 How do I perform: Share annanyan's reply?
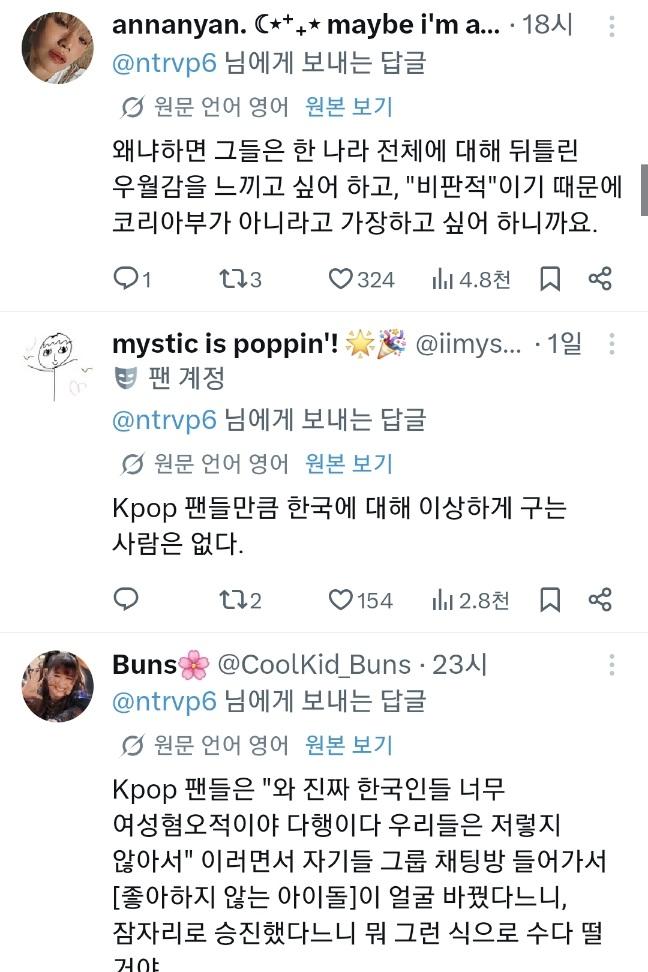(600, 278)
